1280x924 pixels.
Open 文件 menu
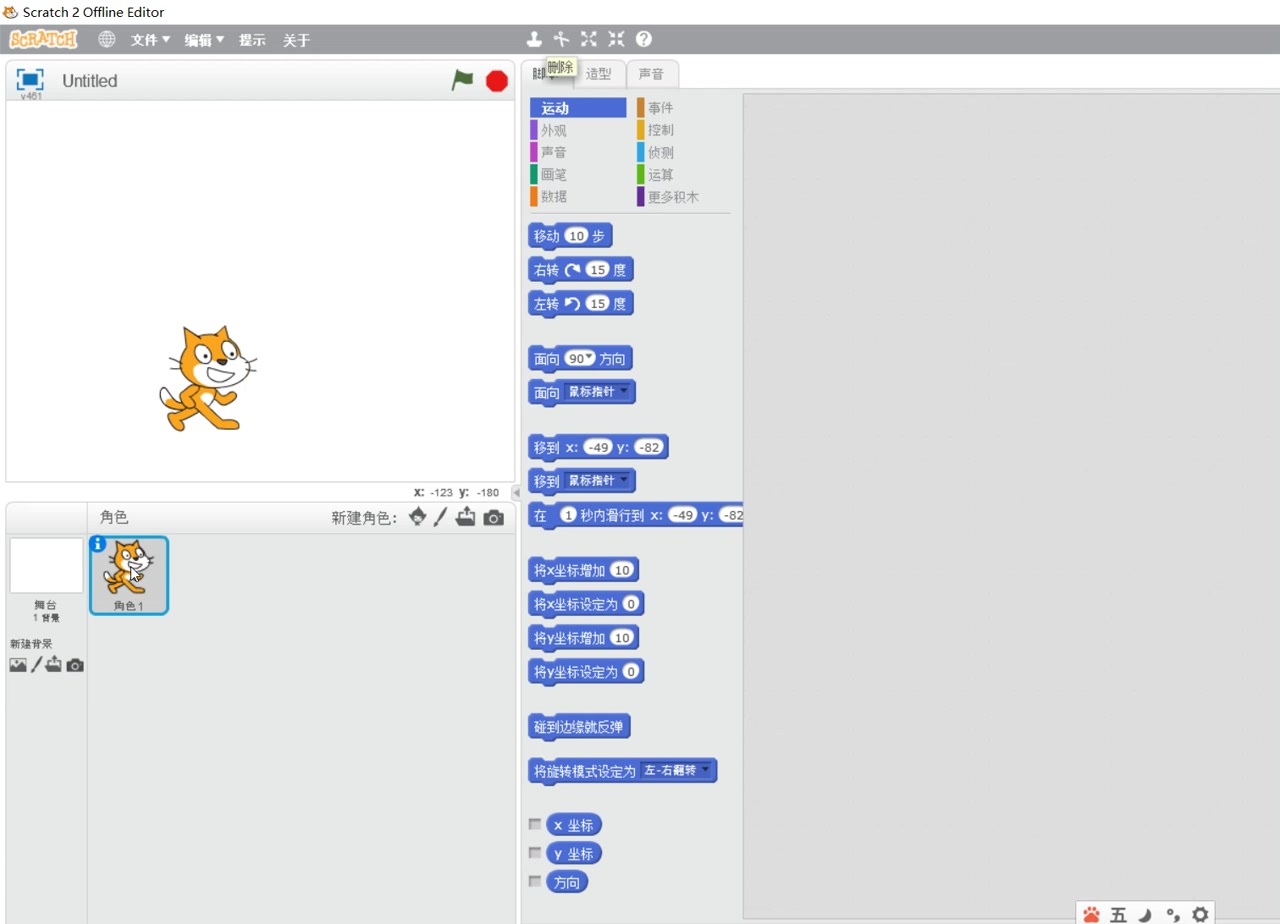tap(150, 40)
